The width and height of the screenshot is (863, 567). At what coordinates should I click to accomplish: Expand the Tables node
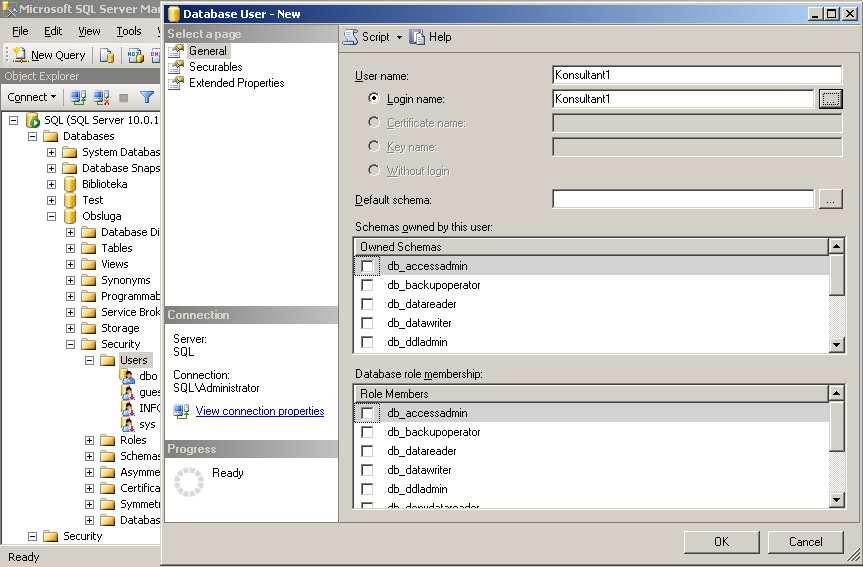(70, 248)
